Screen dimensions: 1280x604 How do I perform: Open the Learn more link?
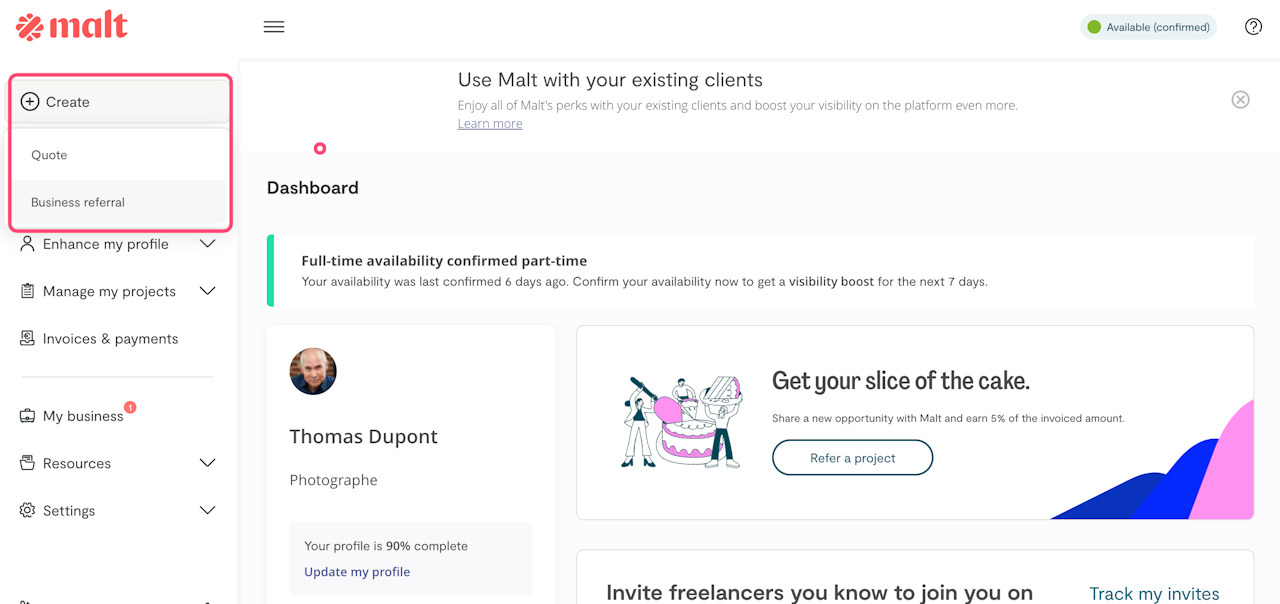[490, 124]
